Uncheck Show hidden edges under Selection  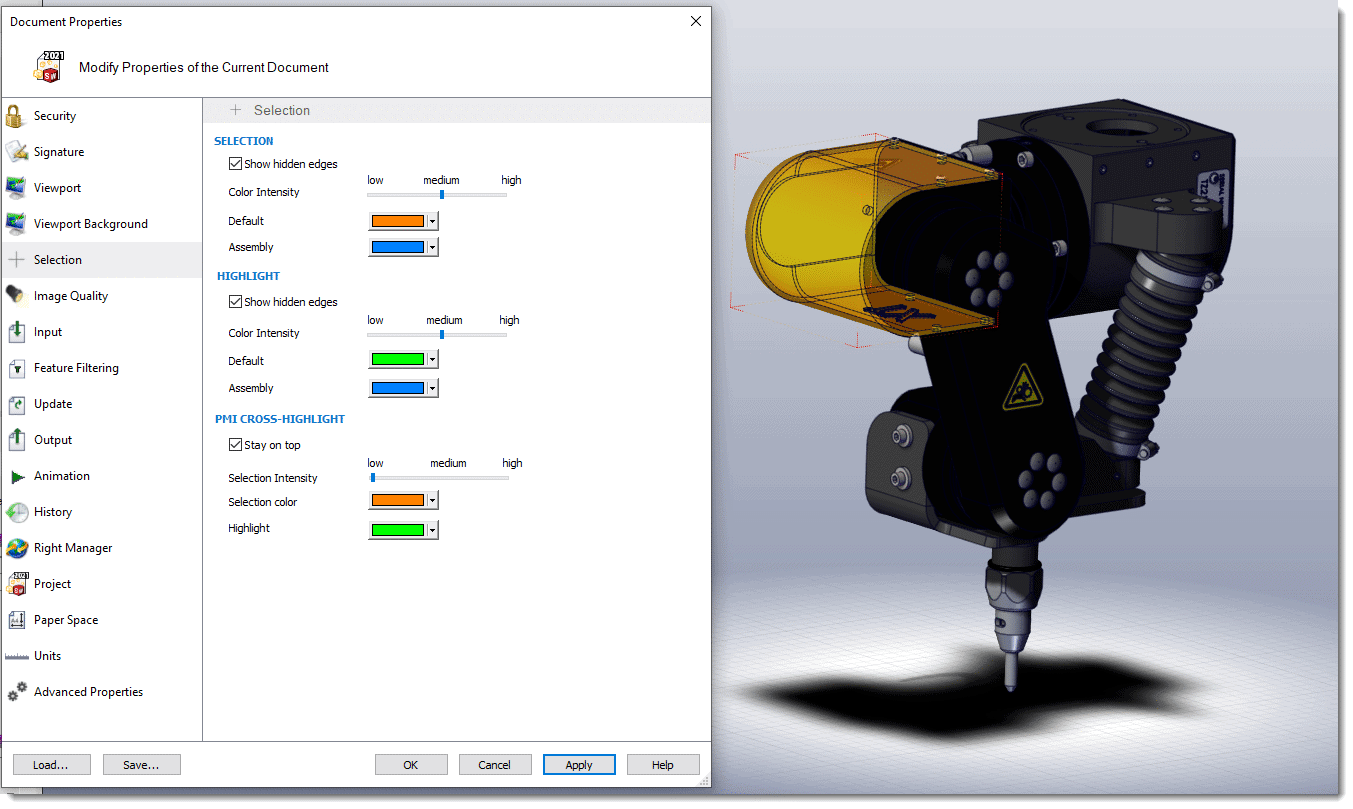(x=236, y=164)
